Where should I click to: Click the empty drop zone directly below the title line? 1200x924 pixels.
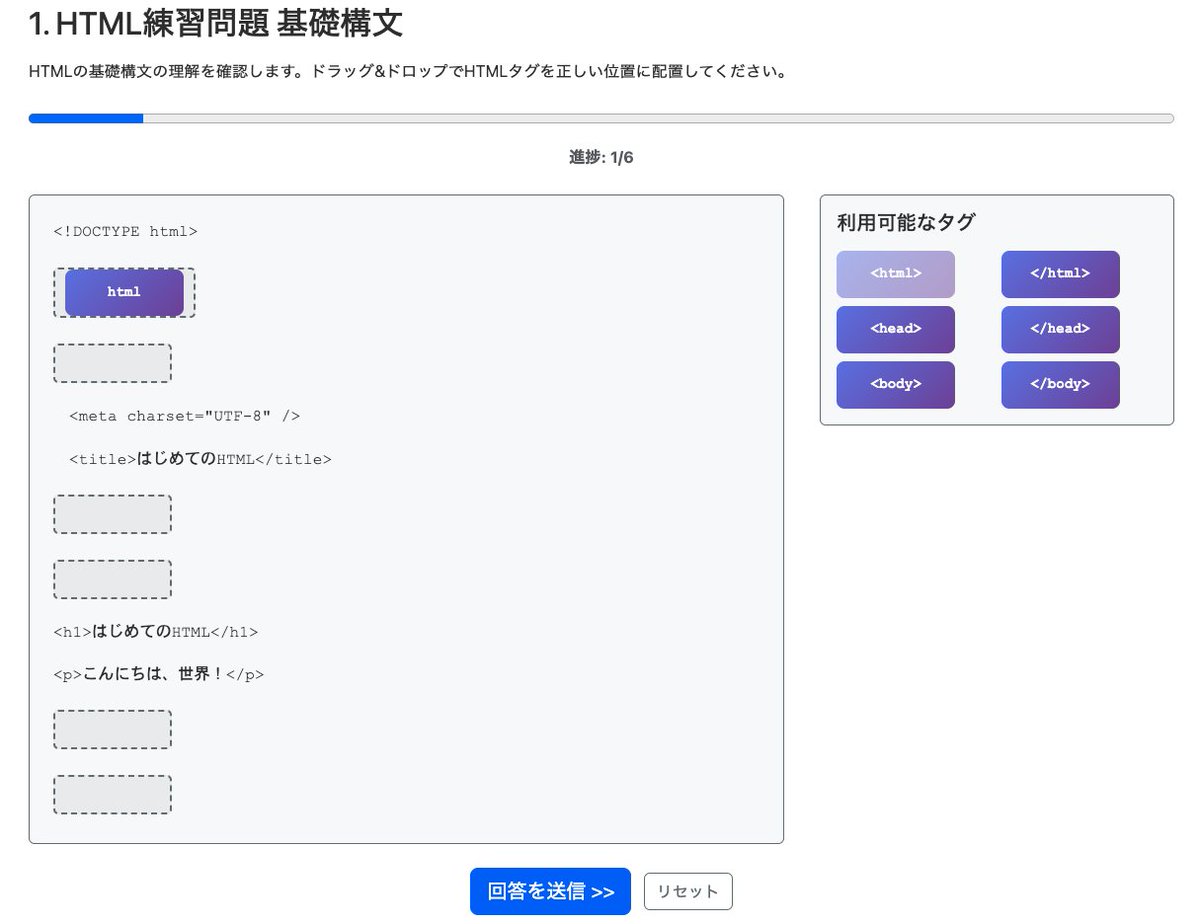(112, 514)
